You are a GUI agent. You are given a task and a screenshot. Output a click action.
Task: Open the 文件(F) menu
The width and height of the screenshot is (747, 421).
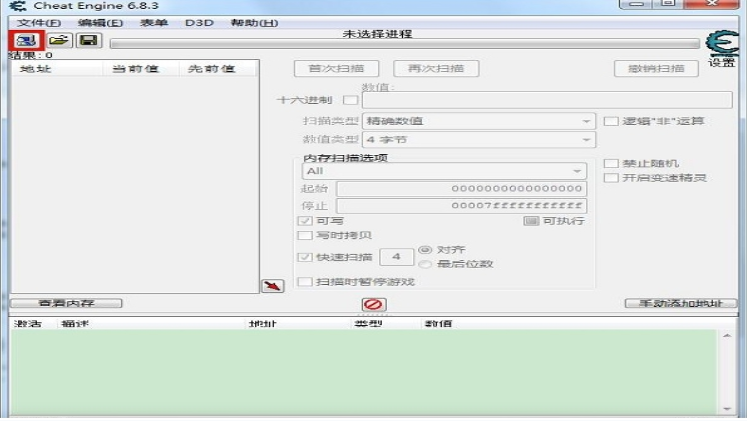tap(39, 23)
